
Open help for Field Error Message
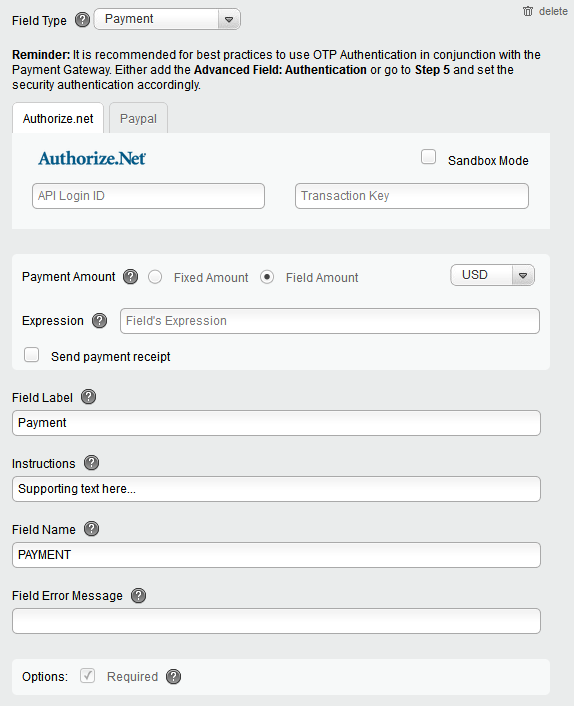pyautogui.click(x=138, y=595)
